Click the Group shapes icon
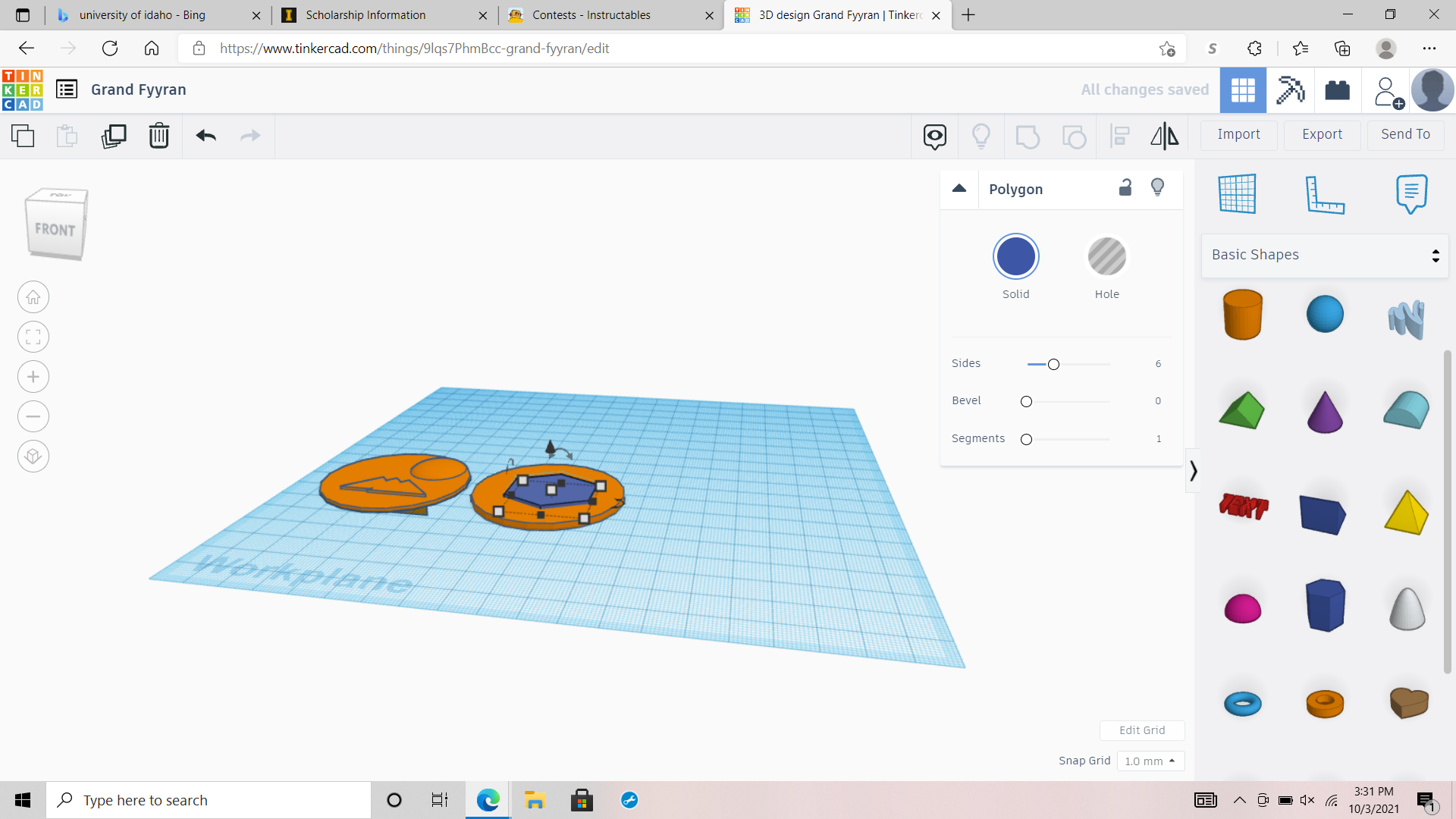Viewport: 1456px width, 819px height. (x=1028, y=136)
